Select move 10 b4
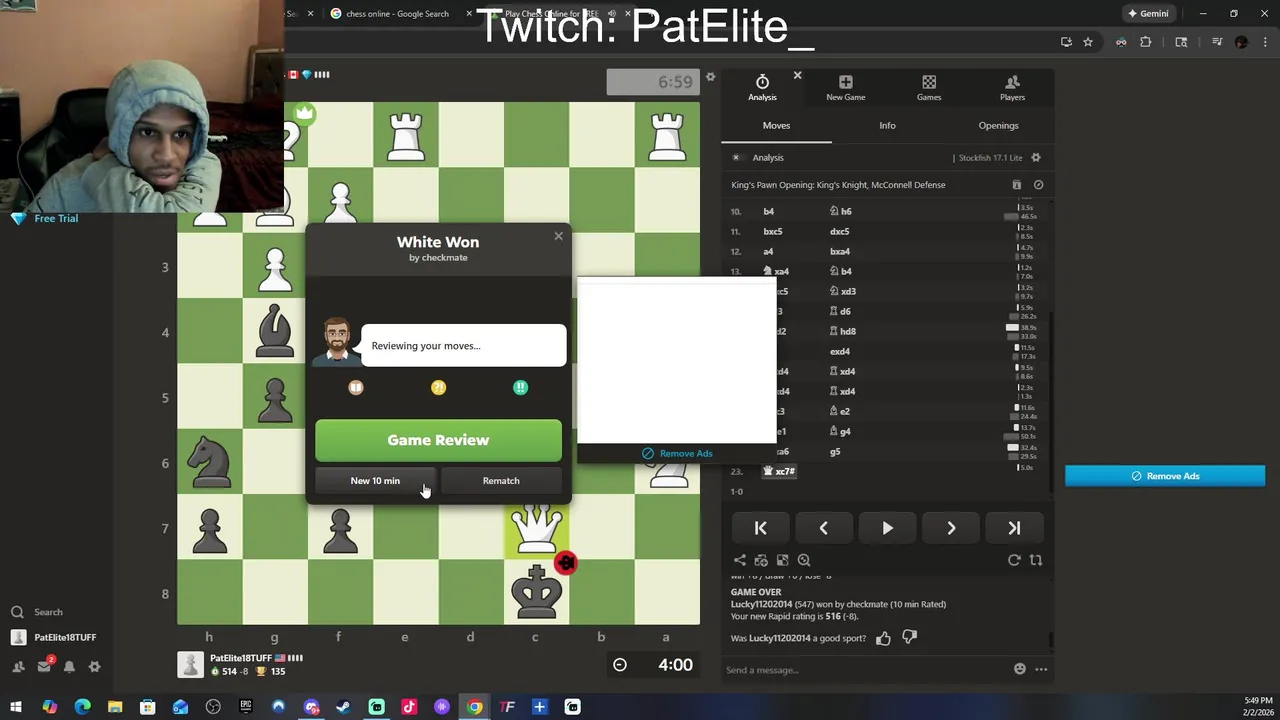1280x720 pixels. (x=768, y=211)
